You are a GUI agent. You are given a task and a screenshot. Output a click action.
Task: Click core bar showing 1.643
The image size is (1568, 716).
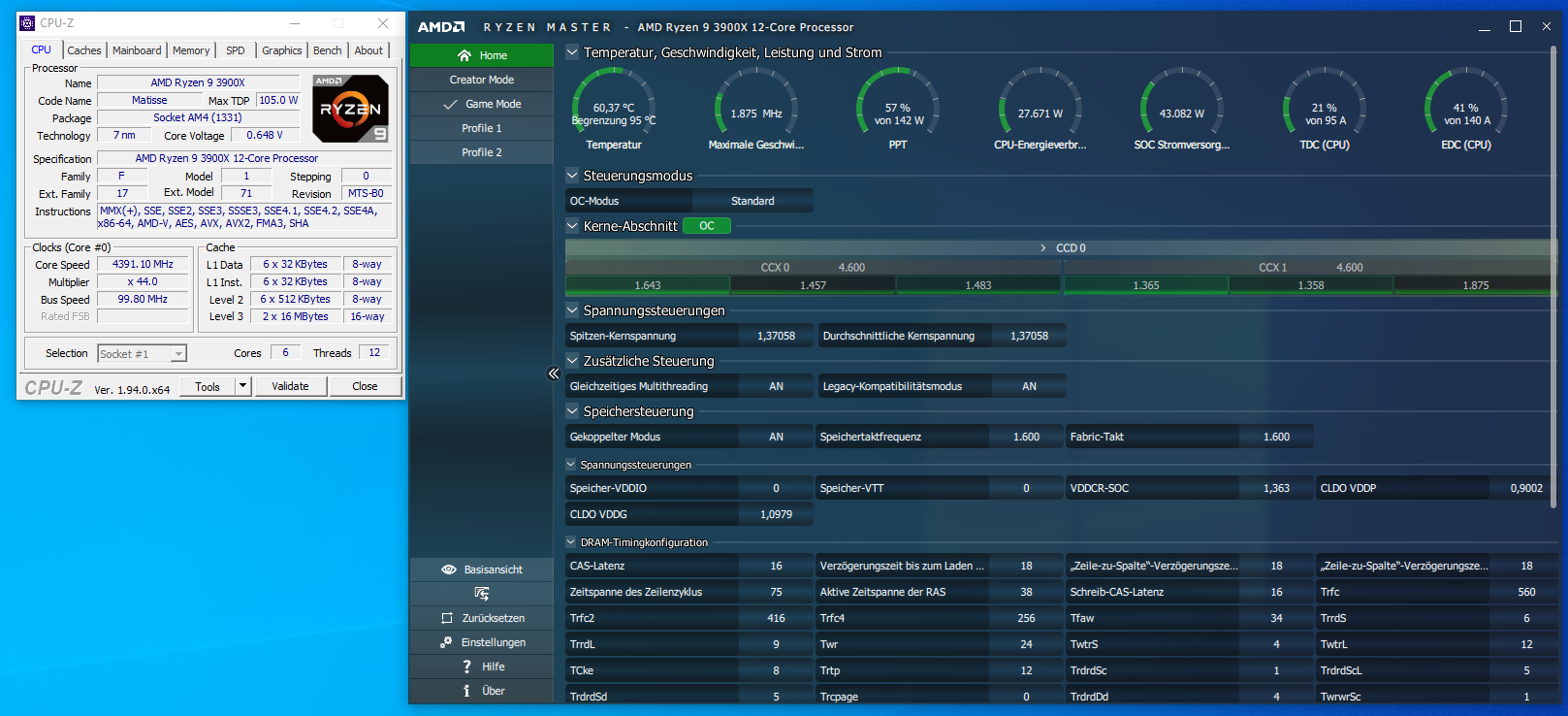click(x=648, y=285)
